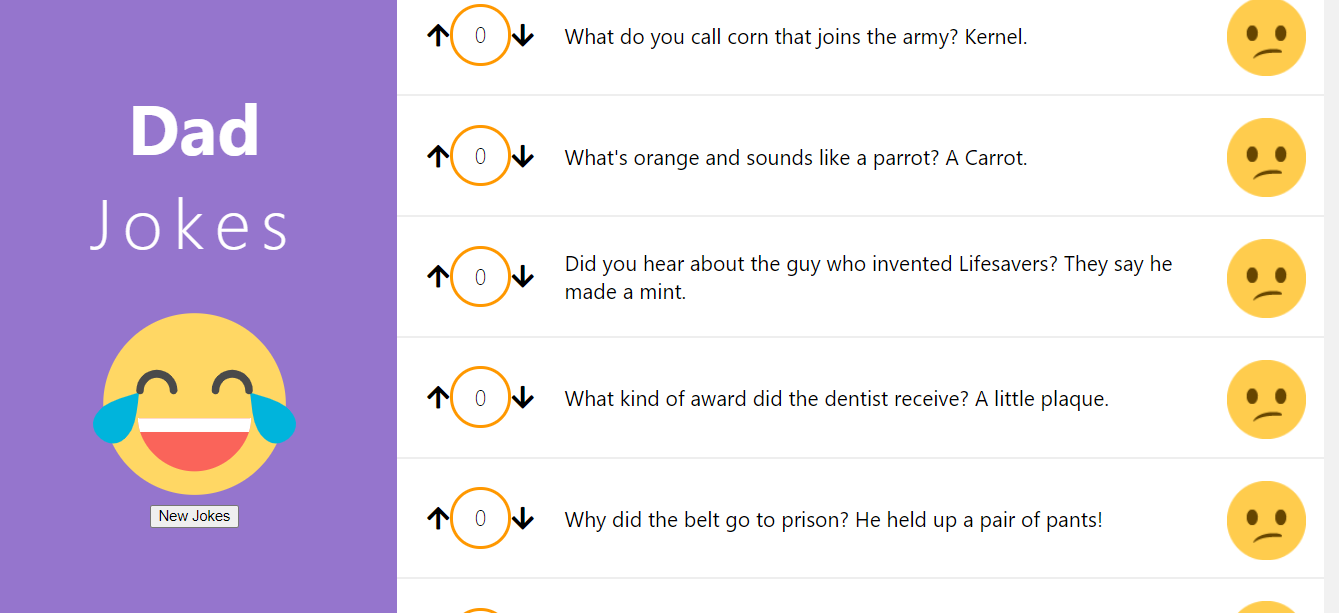Upvote the belt prison joke
Viewport: 1339px width, 613px height.
pyautogui.click(x=437, y=519)
